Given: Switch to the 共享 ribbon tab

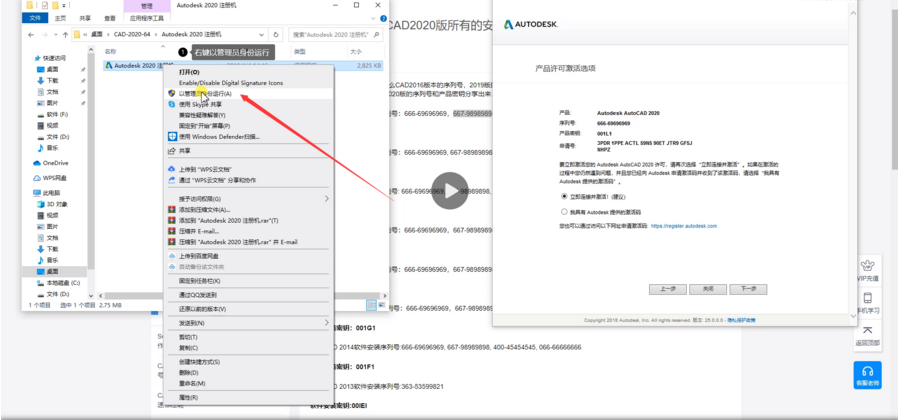Looking at the screenshot, I should pyautogui.click(x=85, y=18).
